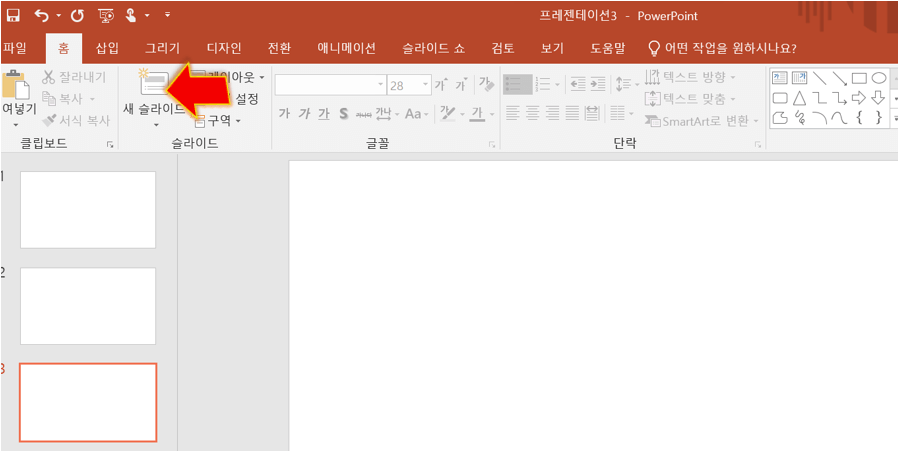Open the 텍스트 방향 dropdown
898x451 pixels.
[x=690, y=77]
